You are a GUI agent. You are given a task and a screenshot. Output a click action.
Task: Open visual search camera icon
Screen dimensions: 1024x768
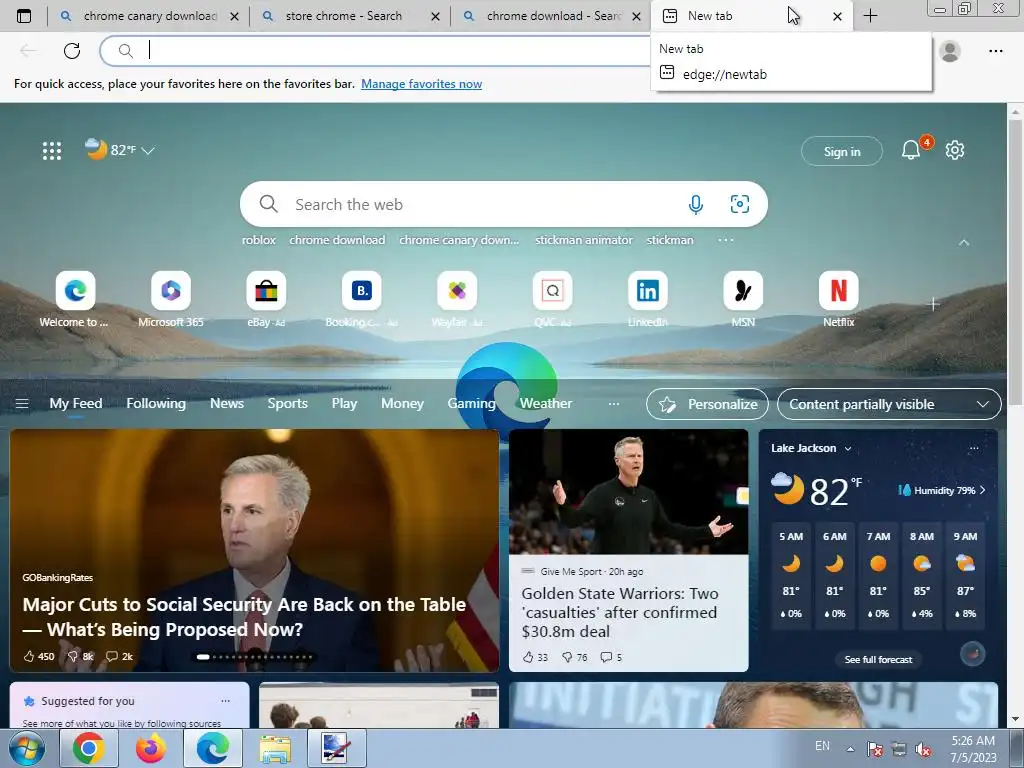739,204
